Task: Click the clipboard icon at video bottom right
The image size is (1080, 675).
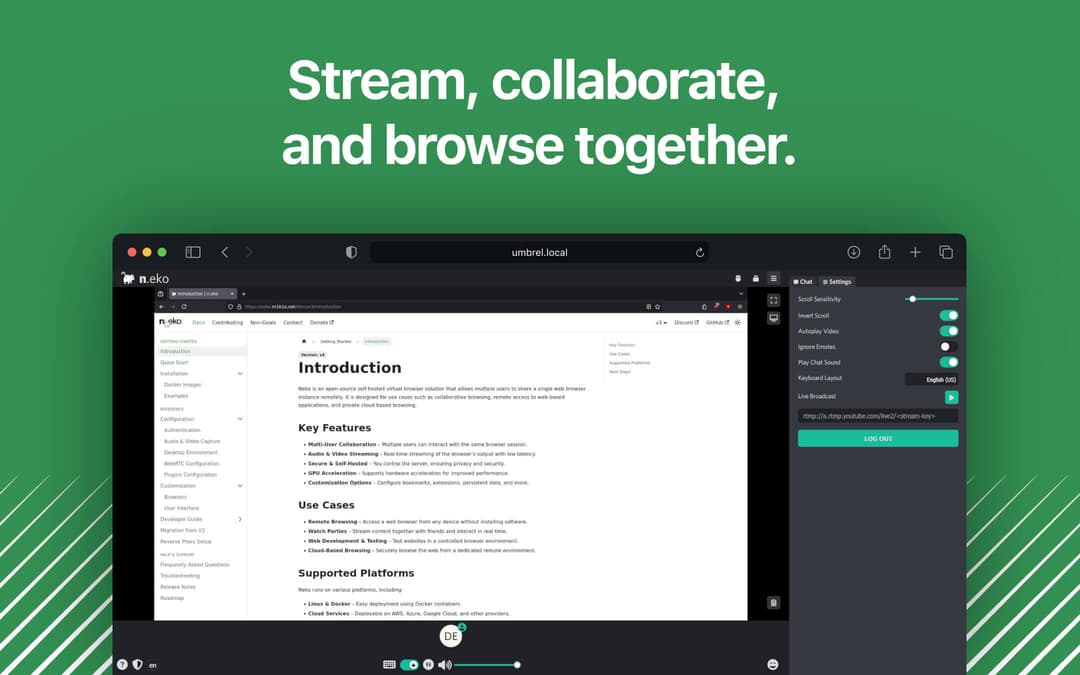Action: coord(773,602)
